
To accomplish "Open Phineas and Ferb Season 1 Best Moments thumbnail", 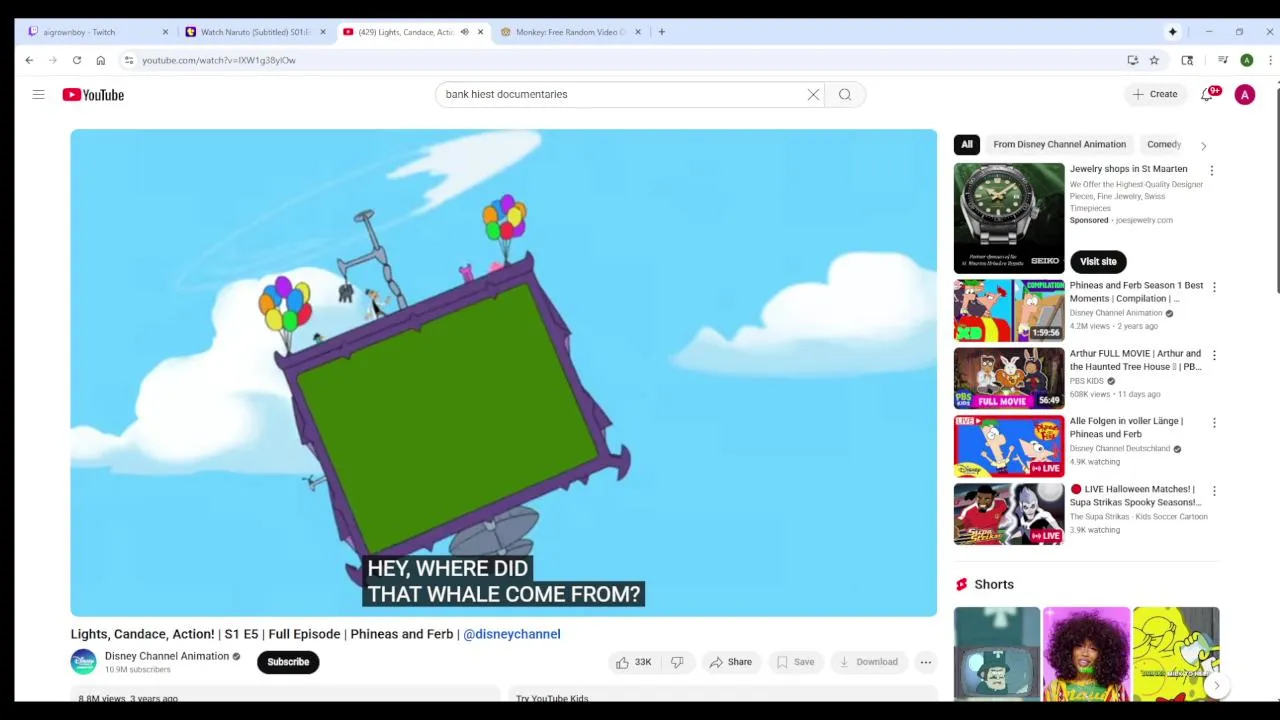I will 1009,310.
